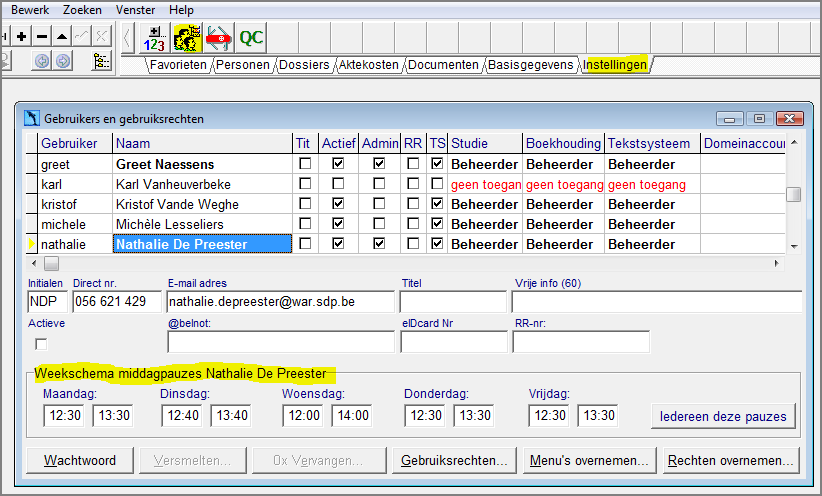The image size is (822, 496).
Task: Click the green QC toolbar icon
Action: click(x=251, y=38)
